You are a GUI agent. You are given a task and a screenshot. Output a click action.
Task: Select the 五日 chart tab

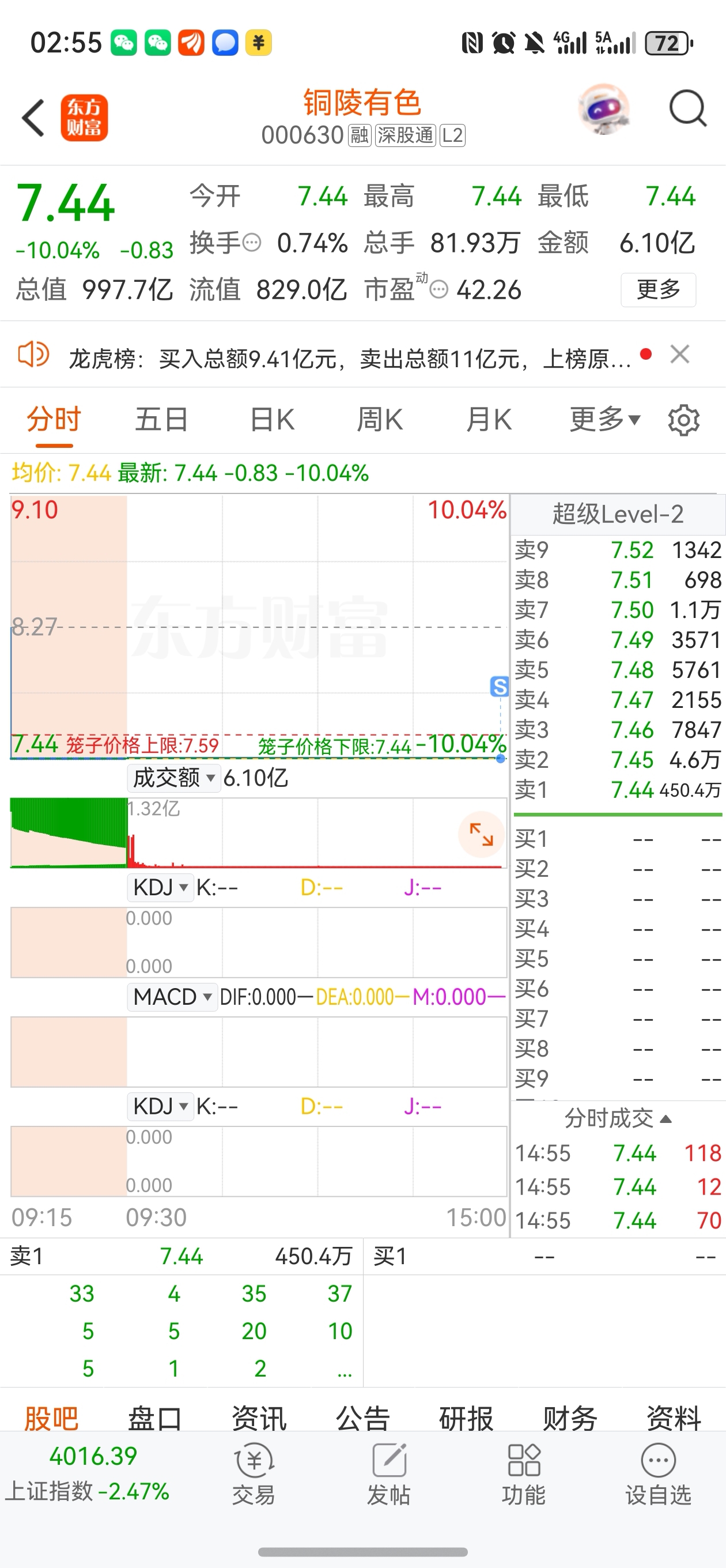coord(161,420)
